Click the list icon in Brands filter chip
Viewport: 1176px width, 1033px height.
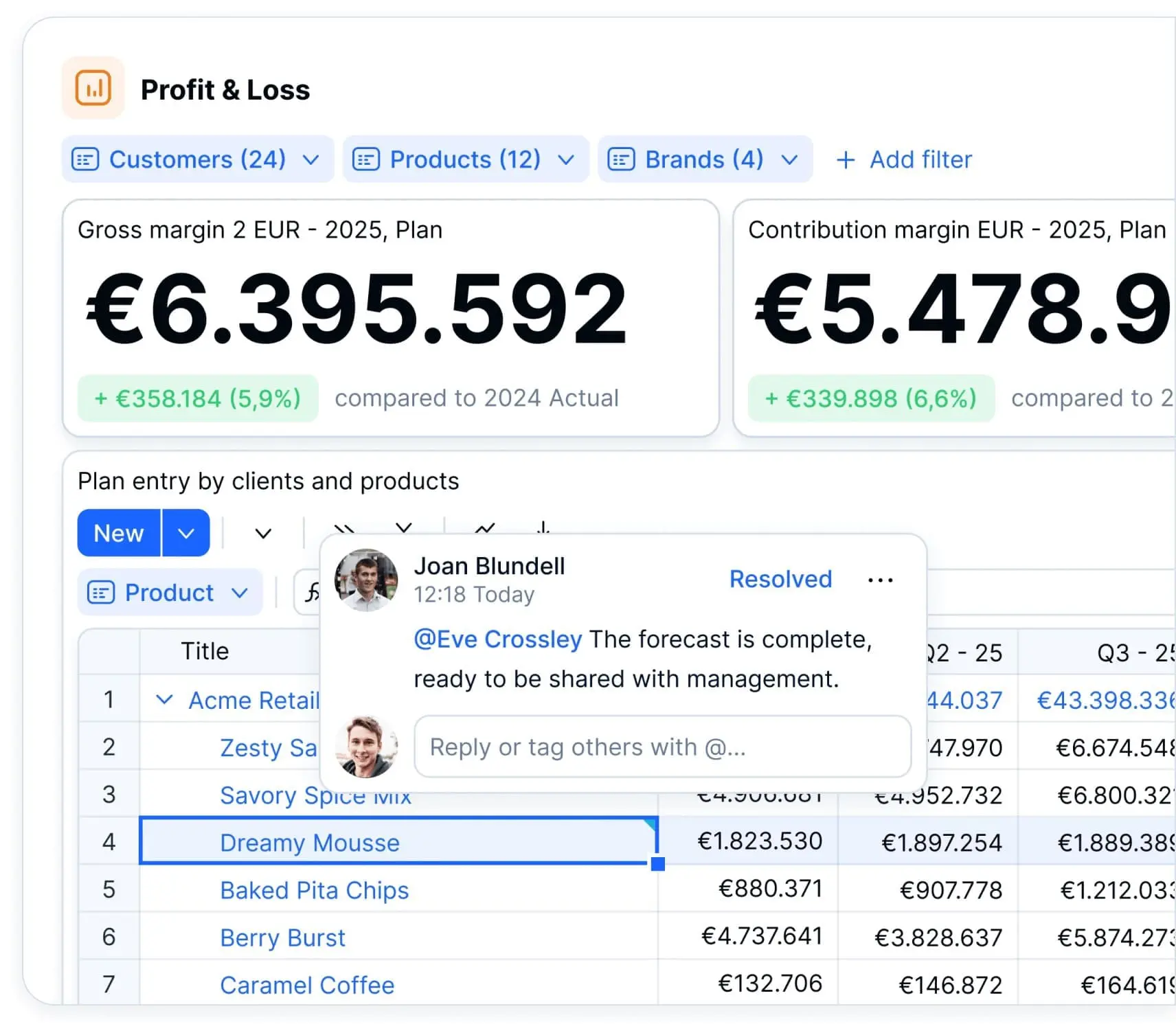tap(622, 159)
